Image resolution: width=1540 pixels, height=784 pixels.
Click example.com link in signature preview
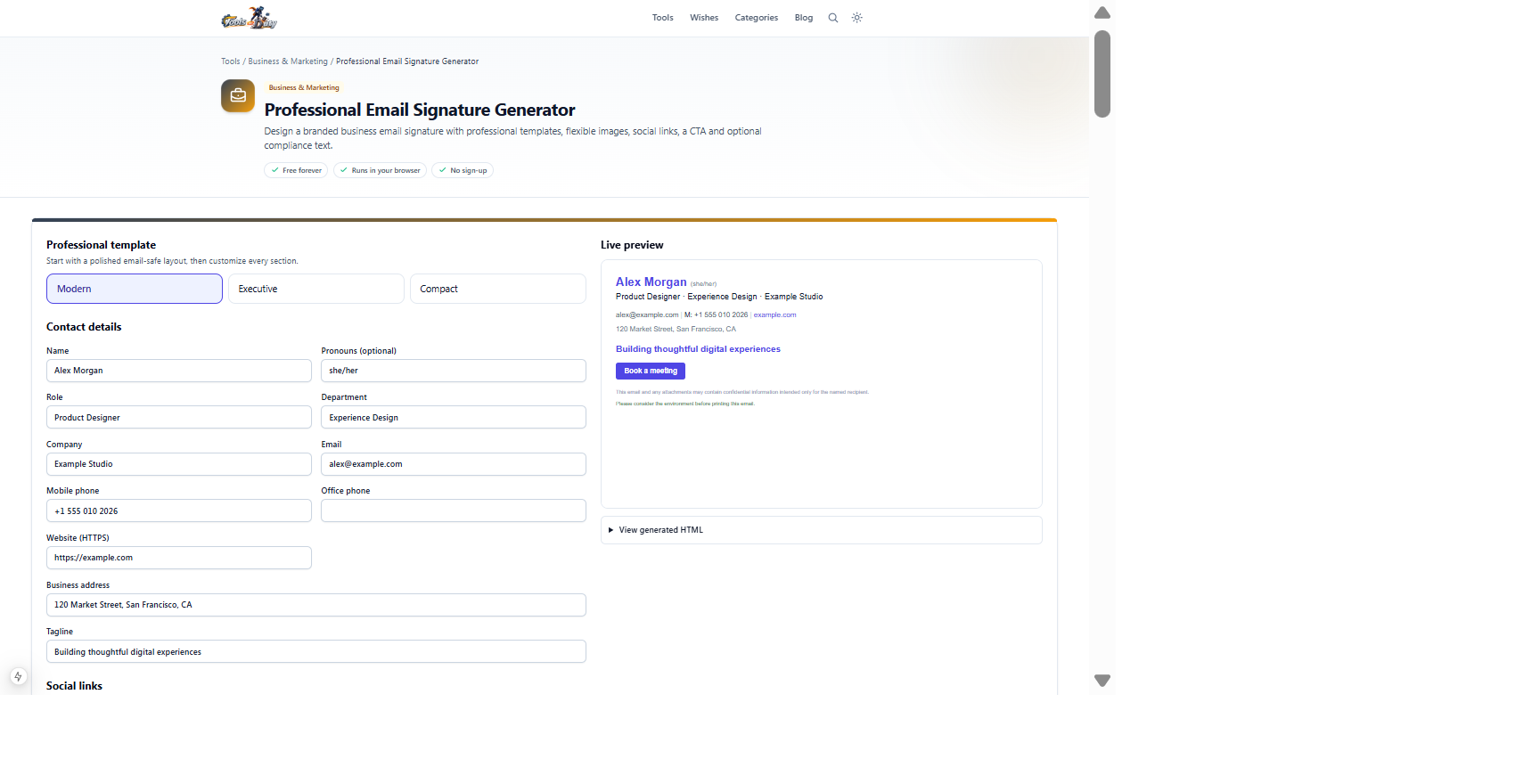click(x=775, y=314)
